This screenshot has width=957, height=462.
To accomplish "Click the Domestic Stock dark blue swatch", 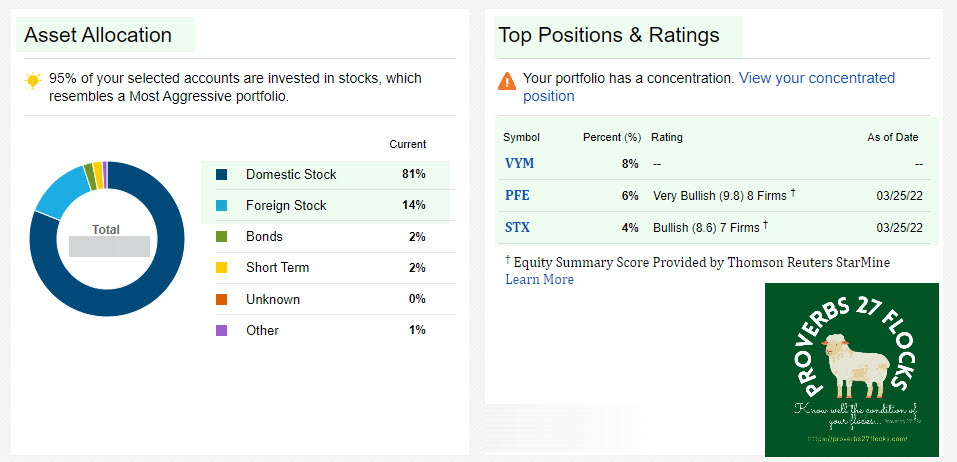I will click(222, 174).
